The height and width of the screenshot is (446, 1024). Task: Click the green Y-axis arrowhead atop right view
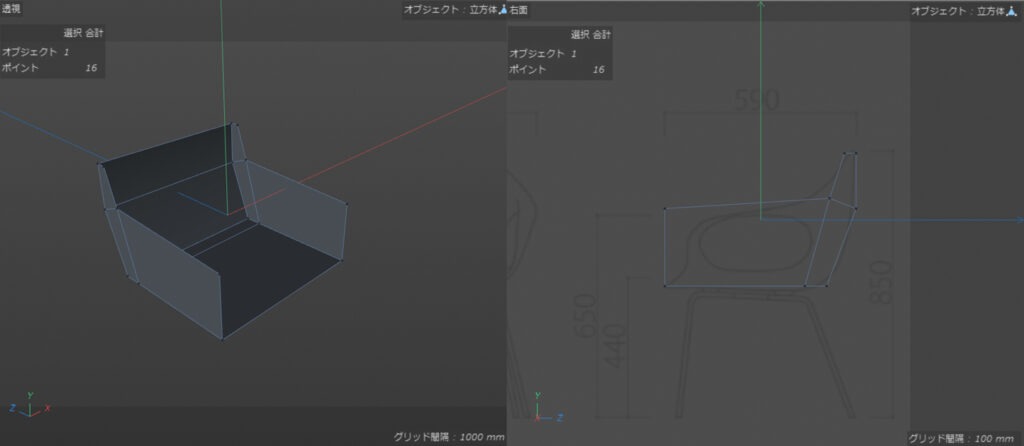[x=760, y=4]
